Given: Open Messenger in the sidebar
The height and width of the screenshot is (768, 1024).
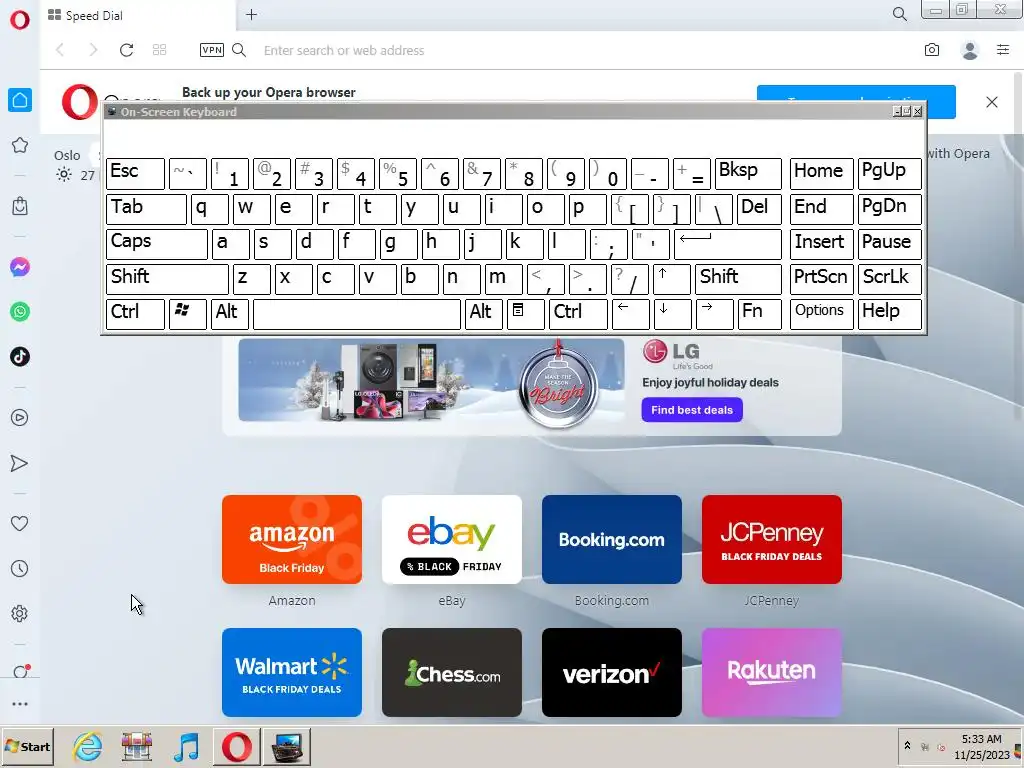Looking at the screenshot, I should [20, 267].
